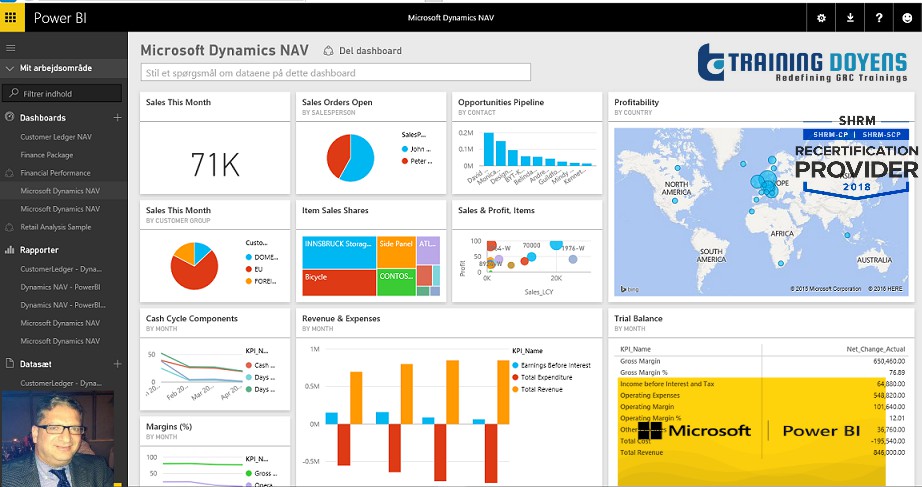This screenshot has width=922, height=487.
Task: Open settings gear in top bar
Action: coord(821,18)
